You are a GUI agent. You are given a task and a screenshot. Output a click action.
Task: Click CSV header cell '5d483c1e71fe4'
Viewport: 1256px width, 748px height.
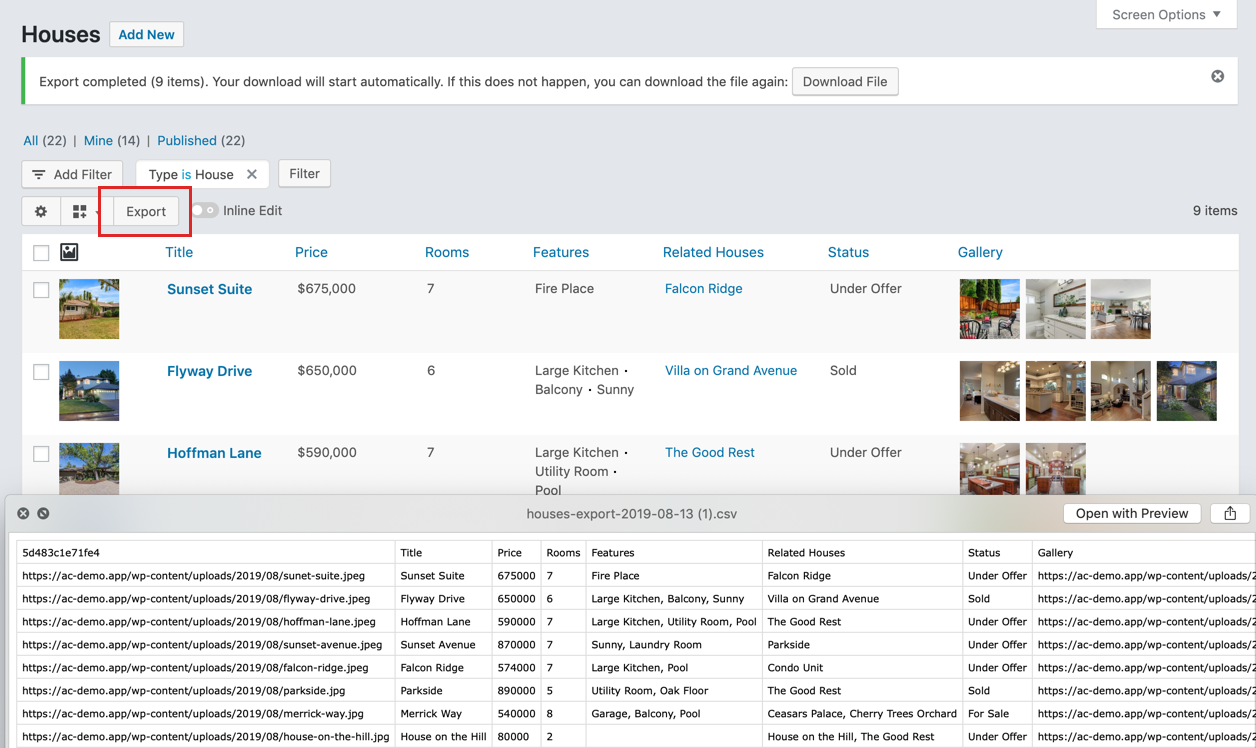(206, 552)
